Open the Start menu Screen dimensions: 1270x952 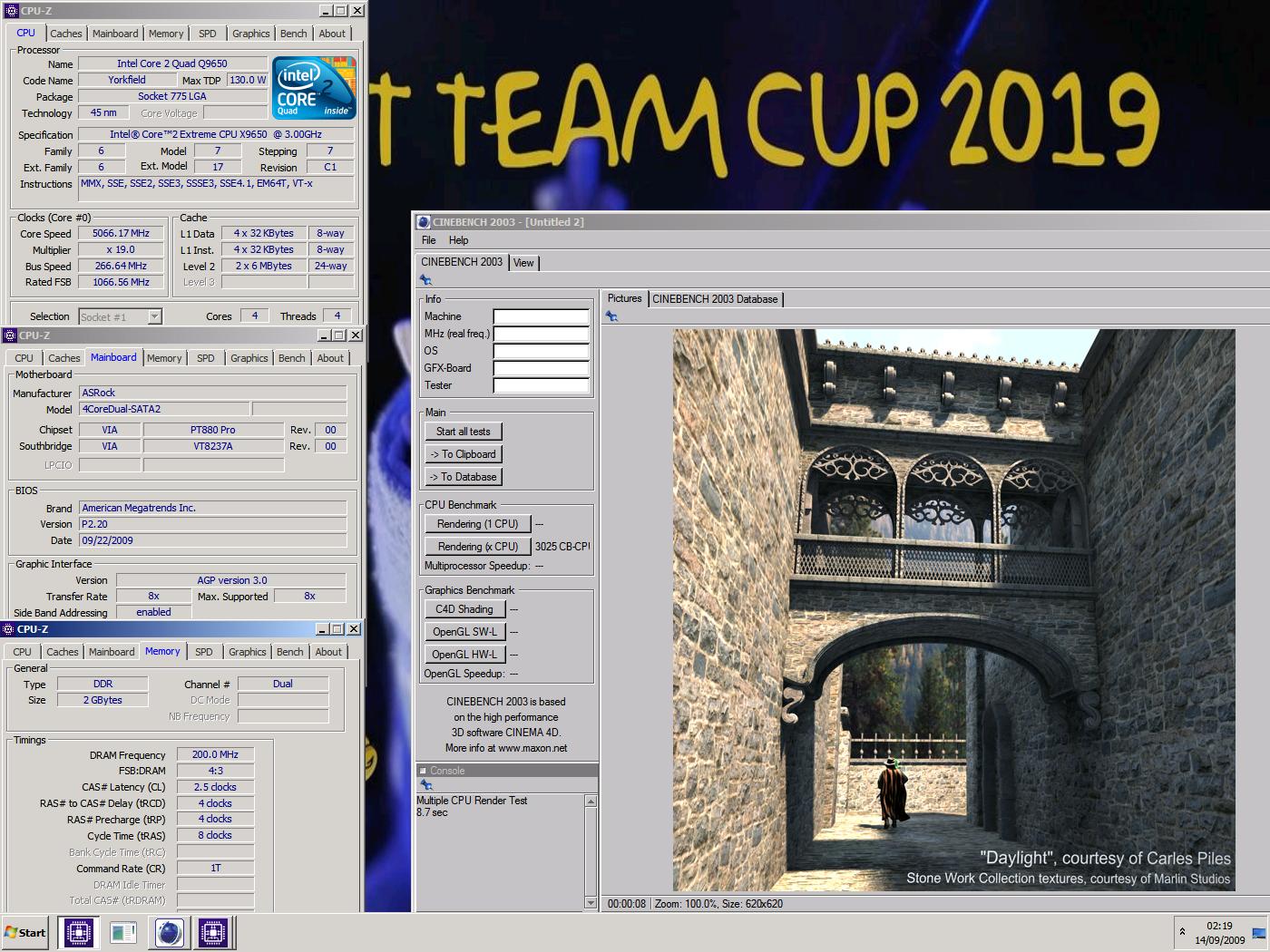pos(25,932)
